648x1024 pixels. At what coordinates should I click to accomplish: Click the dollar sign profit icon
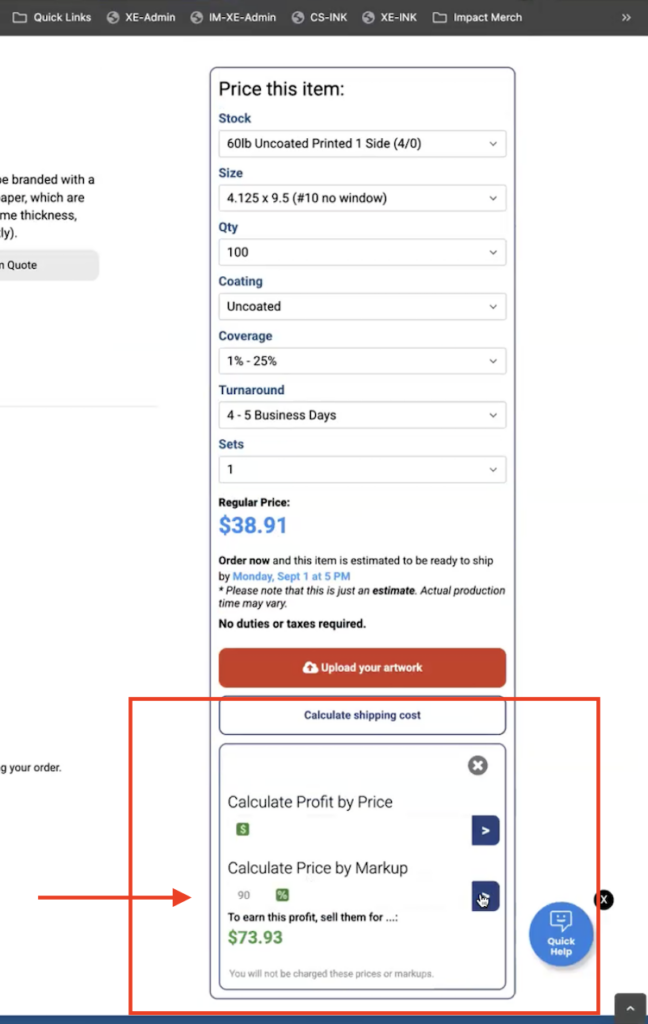coord(243,829)
